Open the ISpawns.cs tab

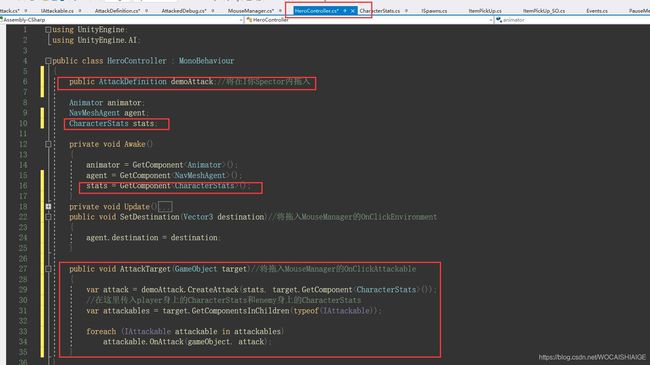click(x=434, y=11)
